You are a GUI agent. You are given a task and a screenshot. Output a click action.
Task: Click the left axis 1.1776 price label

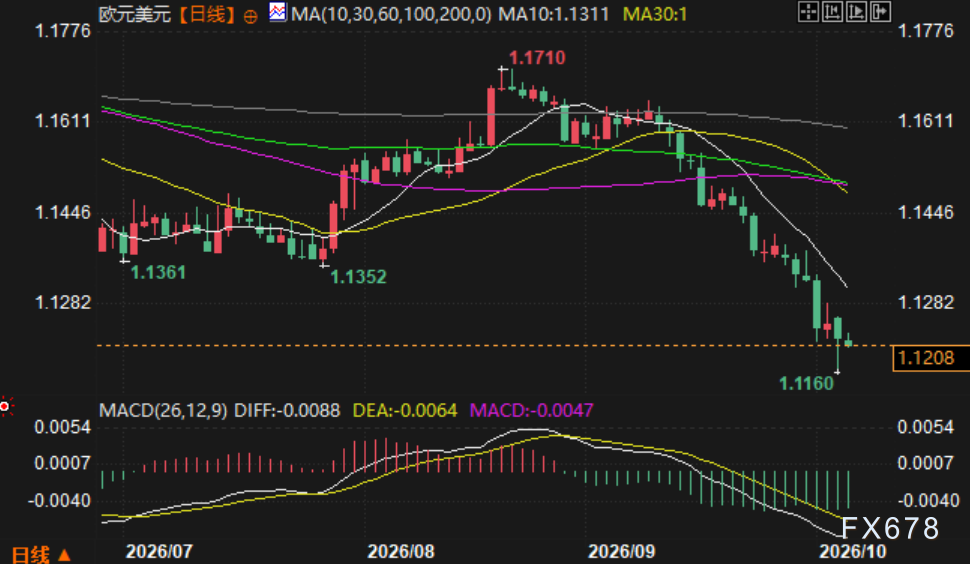point(62,31)
